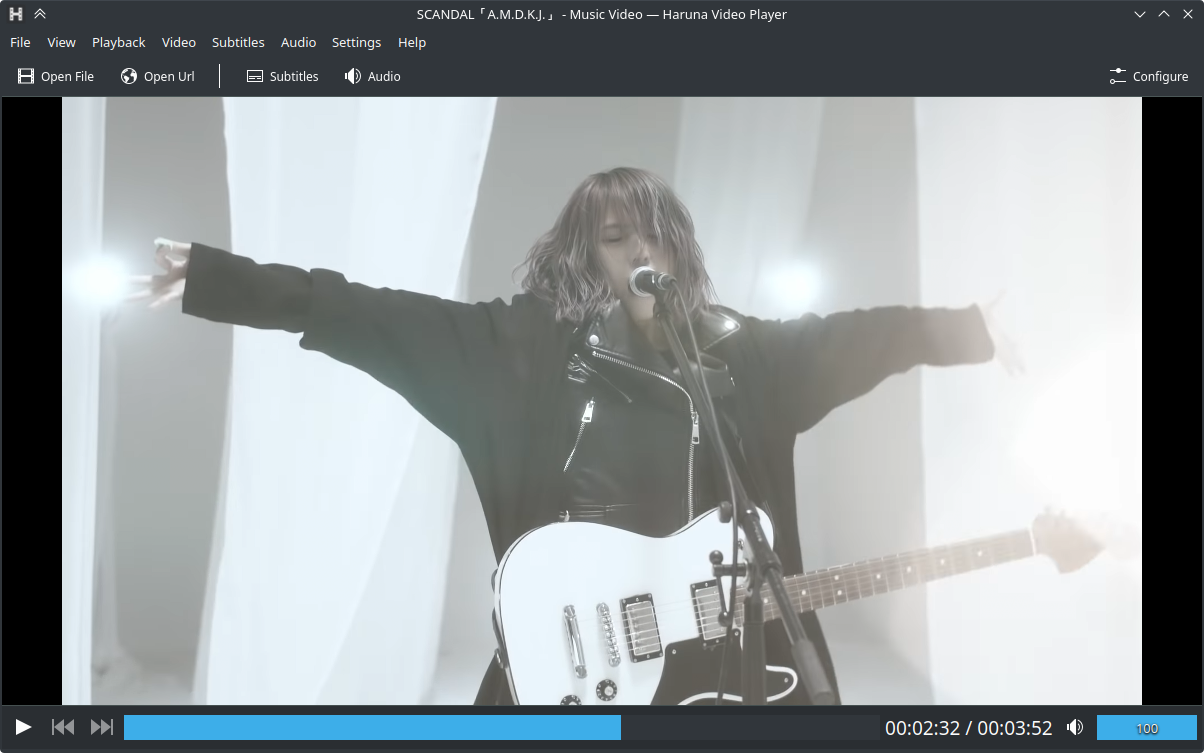Open the Settings menu

(356, 42)
